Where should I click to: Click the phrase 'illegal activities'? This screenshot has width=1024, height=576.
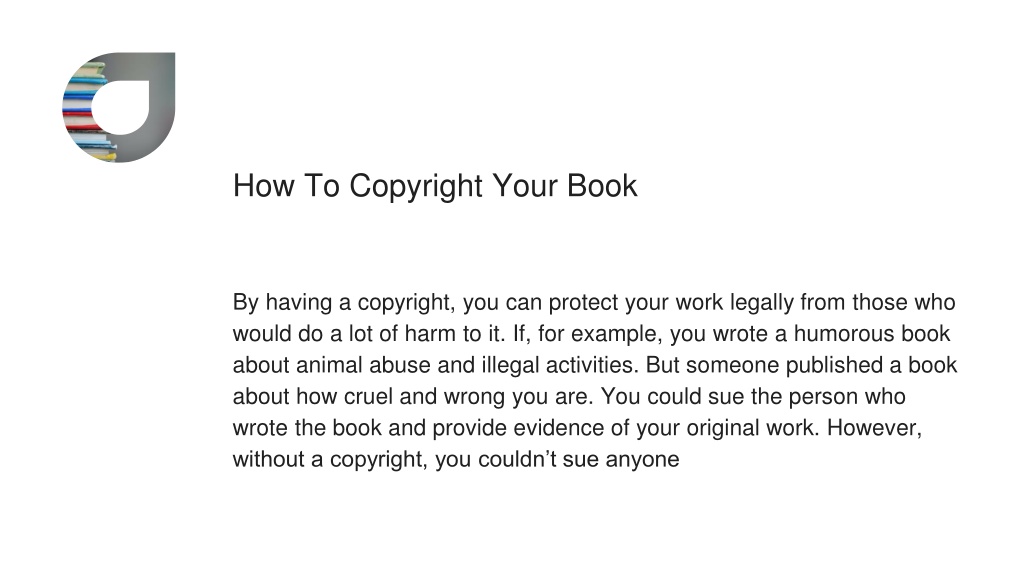pos(559,365)
